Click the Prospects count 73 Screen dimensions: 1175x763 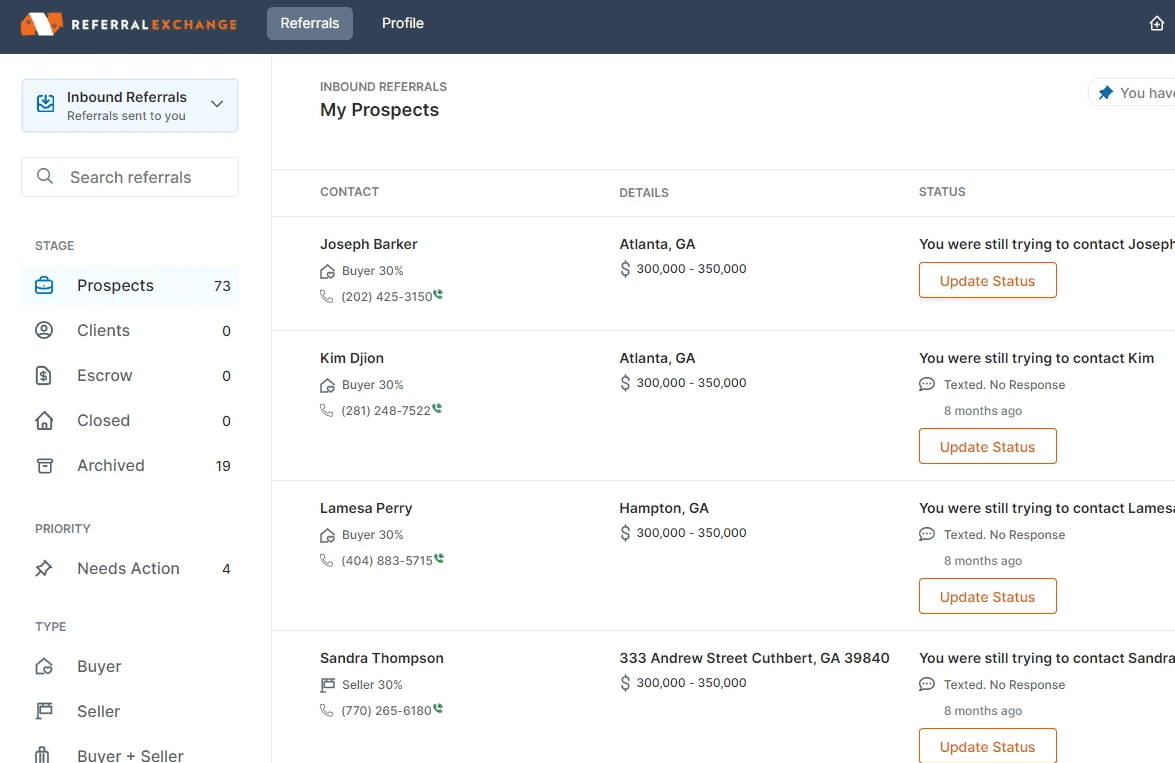pos(222,286)
